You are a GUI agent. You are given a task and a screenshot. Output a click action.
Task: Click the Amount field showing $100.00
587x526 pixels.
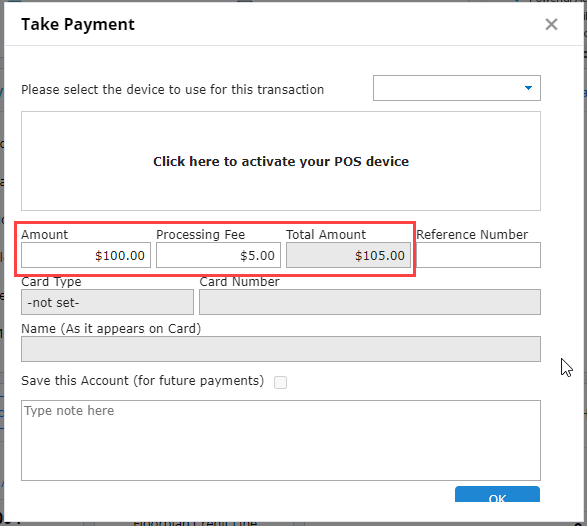point(86,255)
